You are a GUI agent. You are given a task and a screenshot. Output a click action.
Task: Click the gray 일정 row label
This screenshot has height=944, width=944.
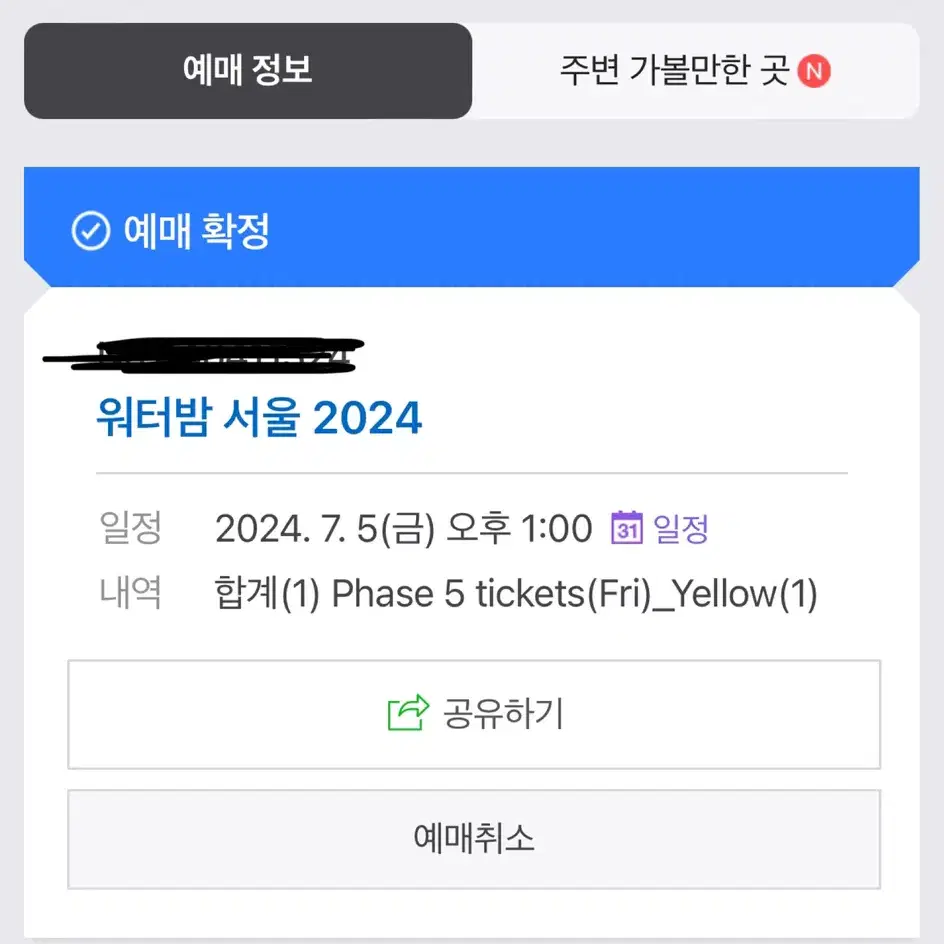tap(131, 527)
